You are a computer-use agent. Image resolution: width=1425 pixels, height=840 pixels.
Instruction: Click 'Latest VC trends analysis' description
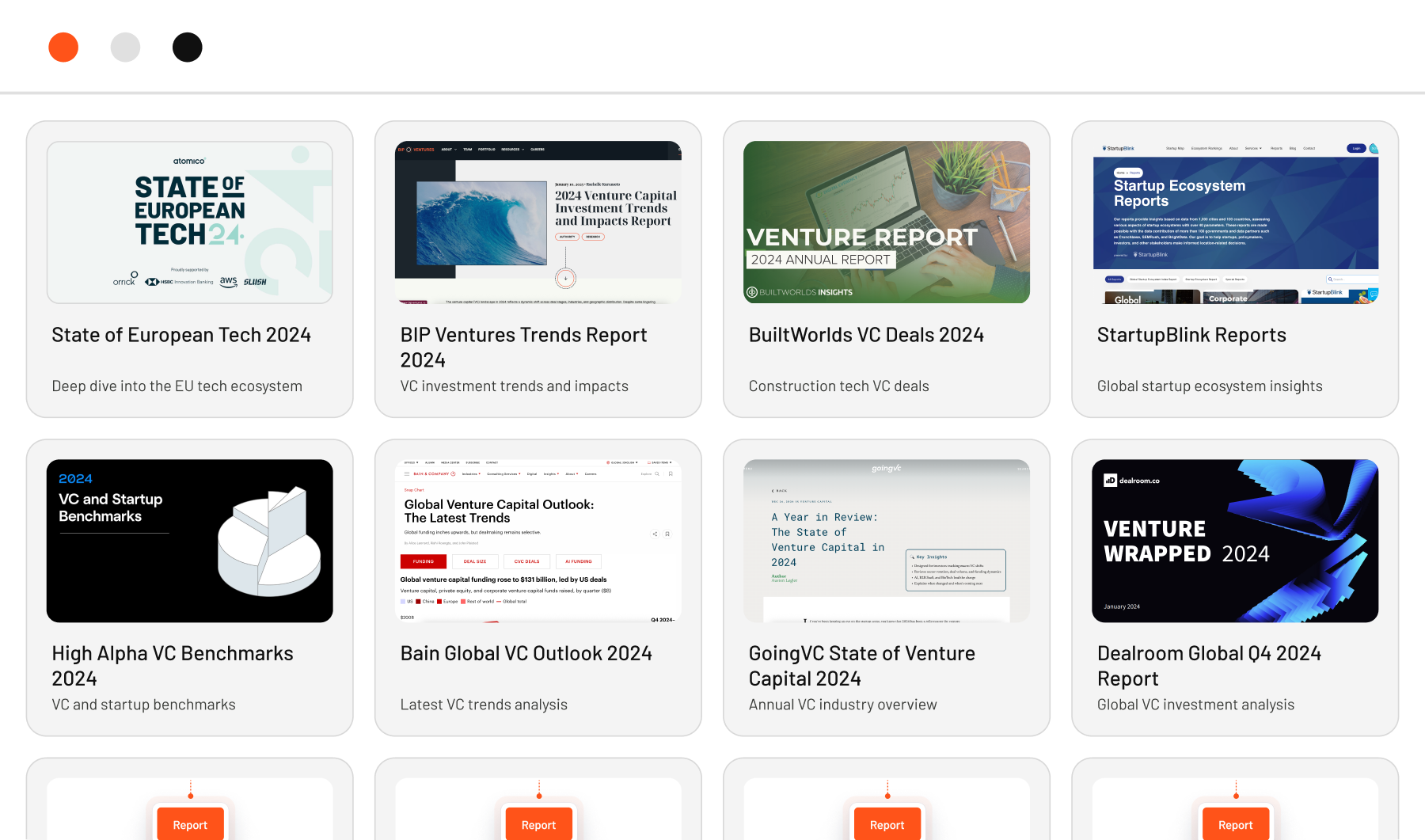[484, 705]
